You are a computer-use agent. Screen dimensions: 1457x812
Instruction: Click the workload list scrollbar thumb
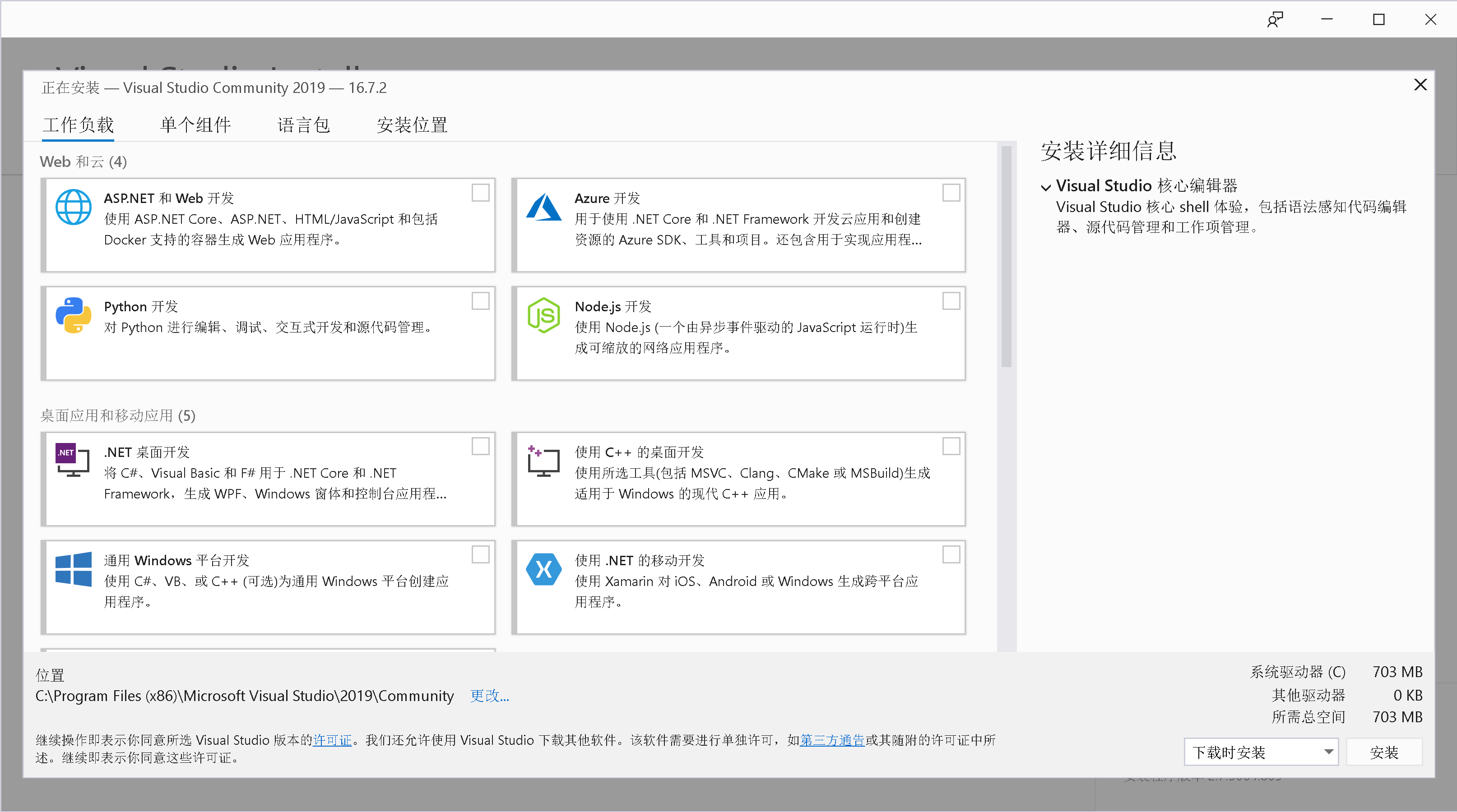(x=1006, y=257)
